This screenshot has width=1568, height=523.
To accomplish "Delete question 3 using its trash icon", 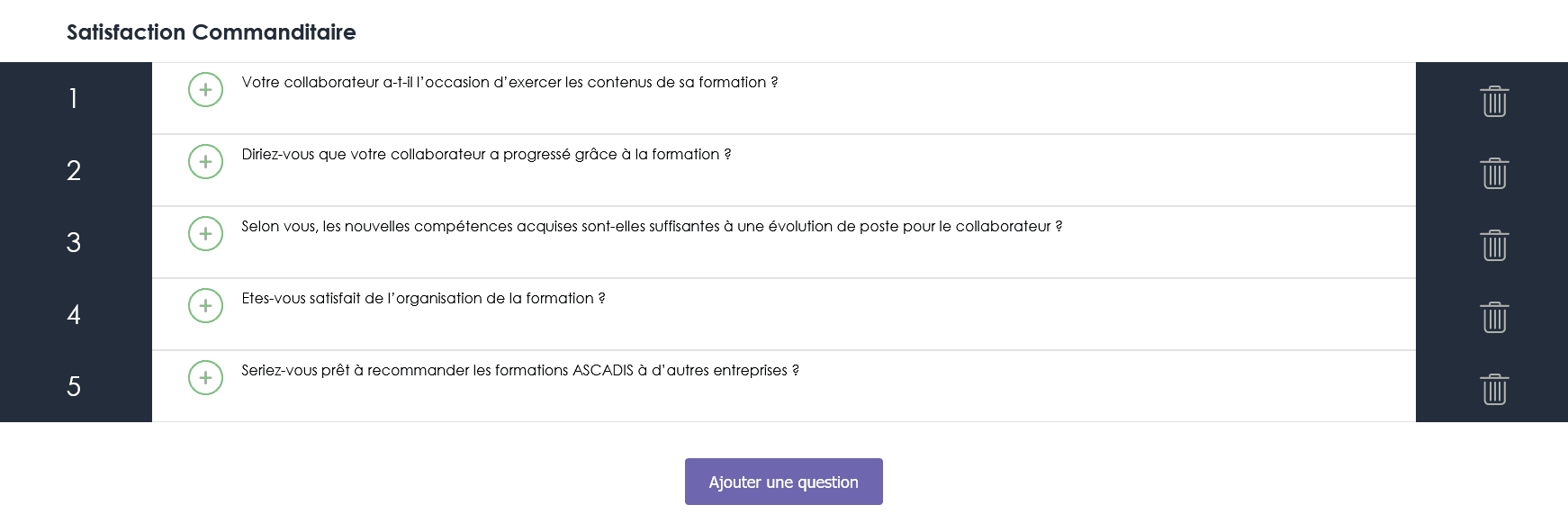I will coord(1493,247).
